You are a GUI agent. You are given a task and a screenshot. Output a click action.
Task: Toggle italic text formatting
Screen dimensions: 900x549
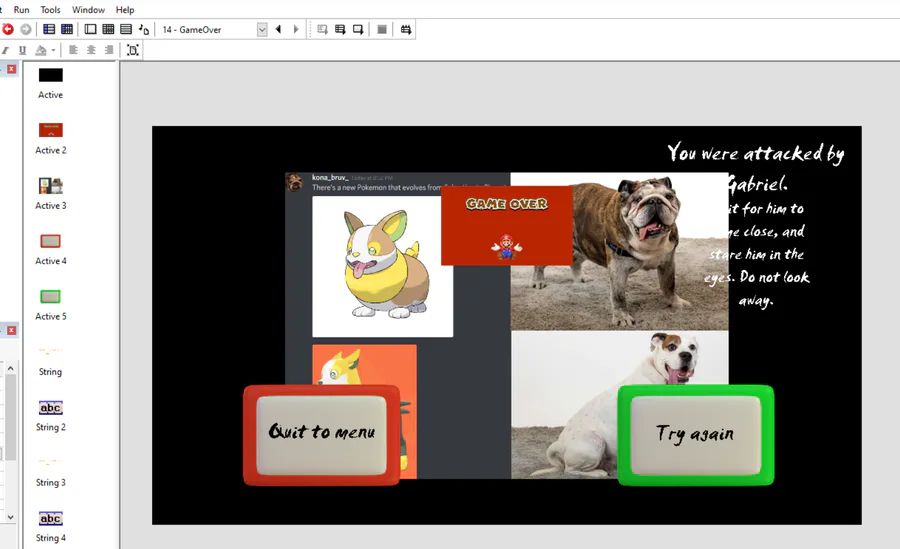tap(5, 50)
